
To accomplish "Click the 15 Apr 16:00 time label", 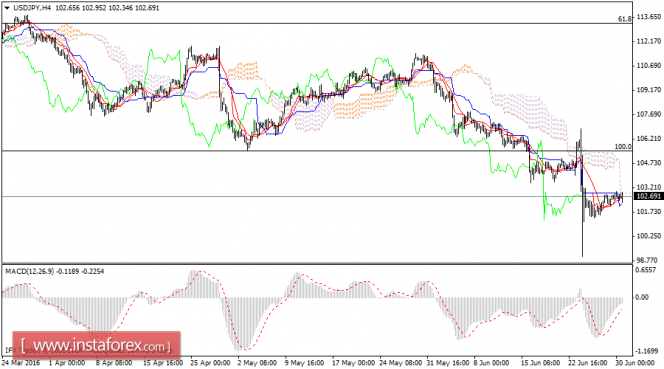I will (x=163, y=363).
